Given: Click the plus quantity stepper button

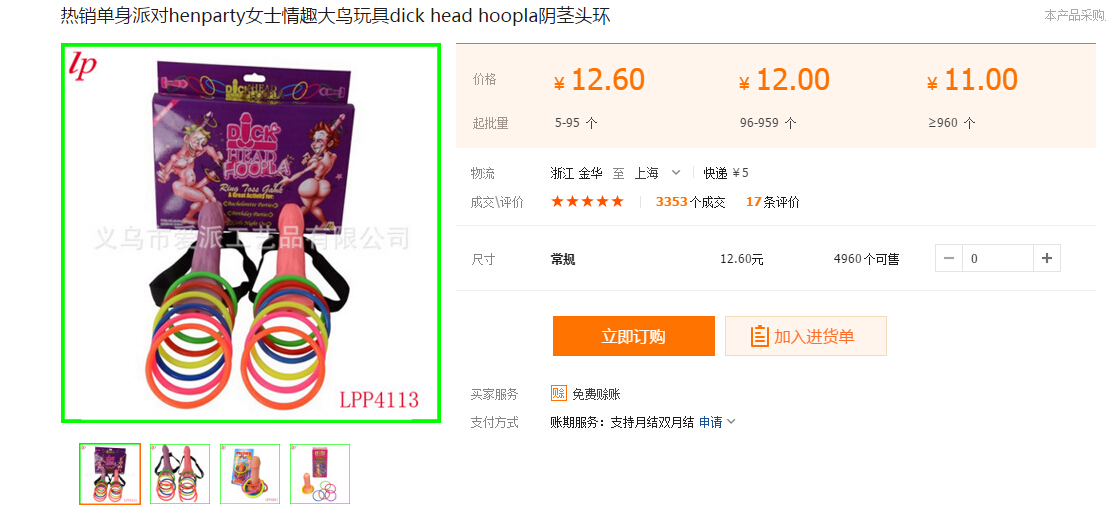Looking at the screenshot, I should coord(1047,259).
